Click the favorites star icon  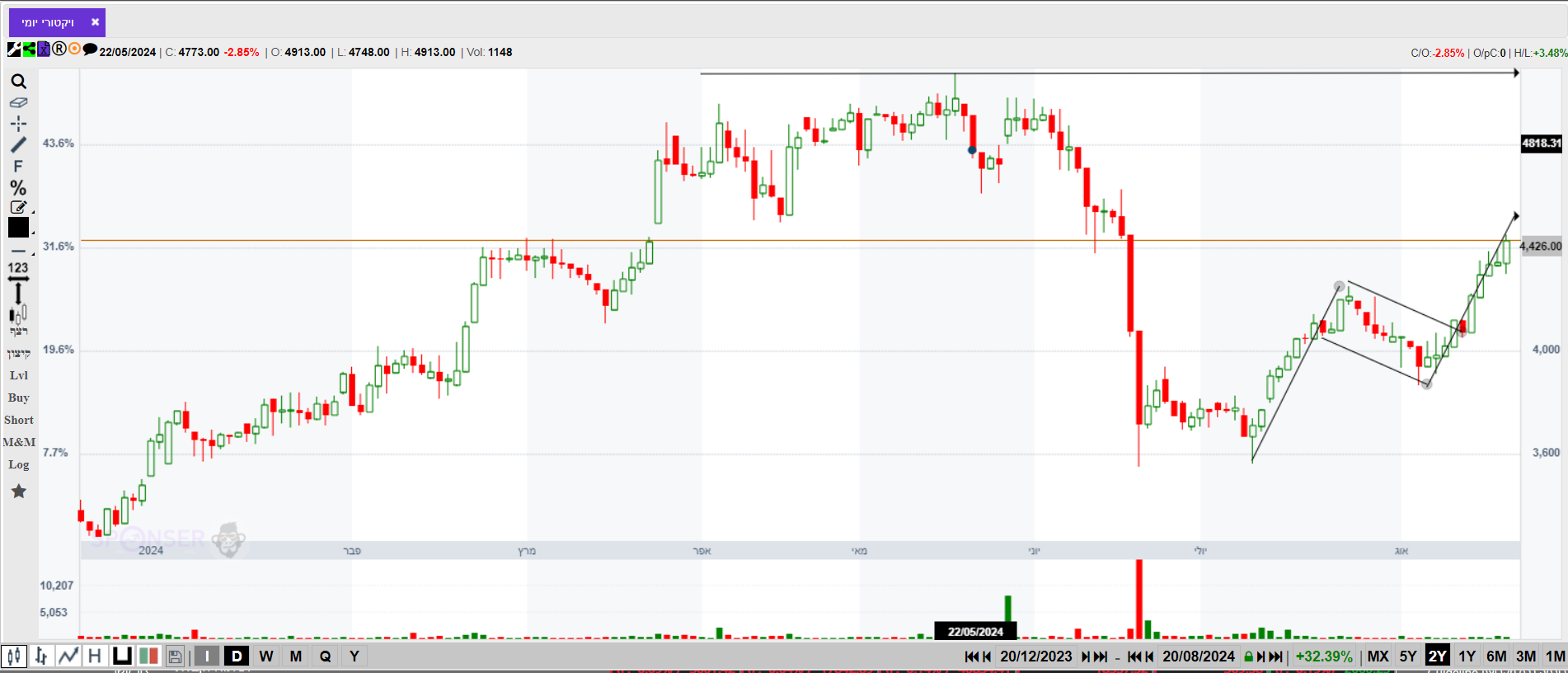point(19,492)
